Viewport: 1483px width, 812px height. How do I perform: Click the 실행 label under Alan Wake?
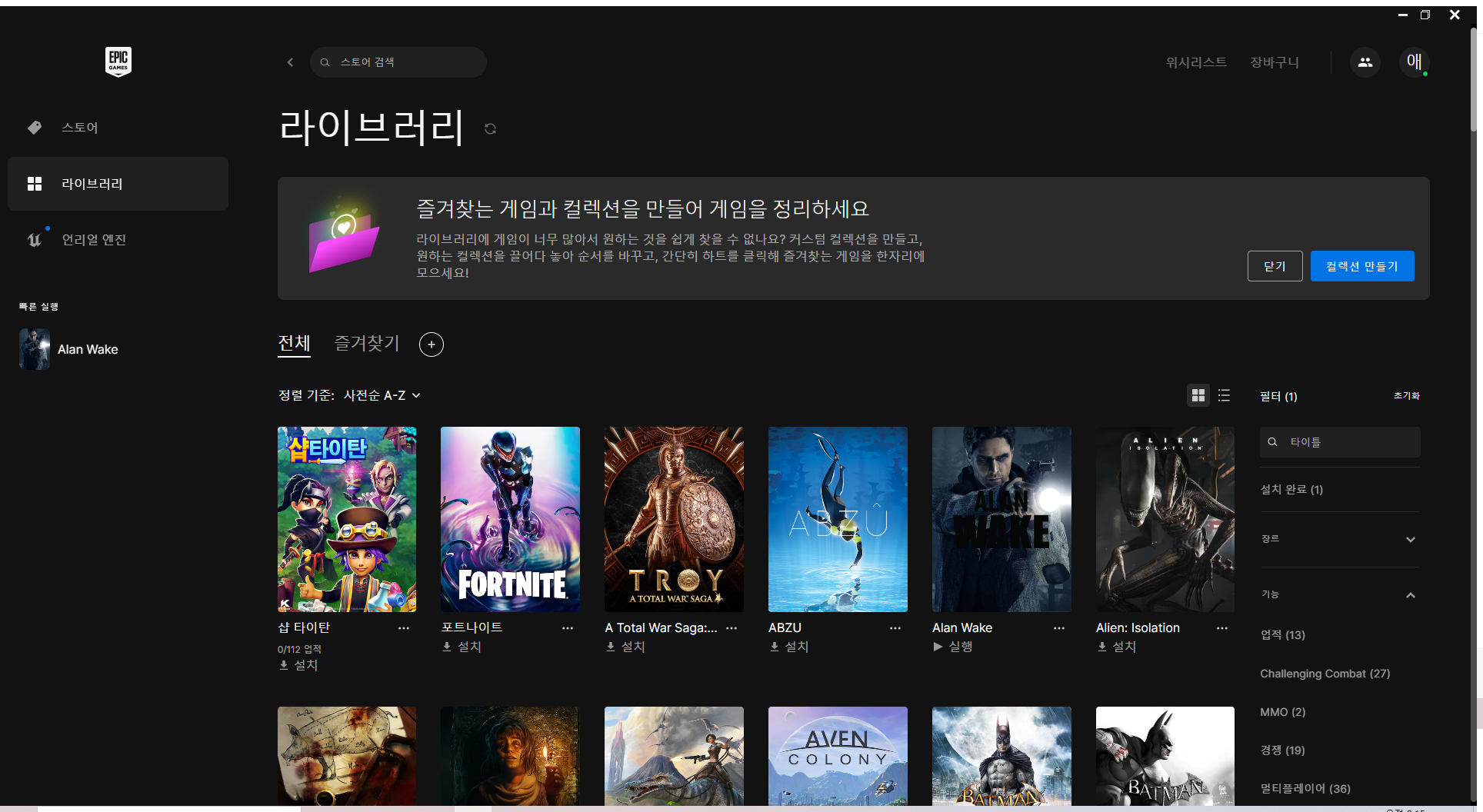pyautogui.click(x=961, y=647)
